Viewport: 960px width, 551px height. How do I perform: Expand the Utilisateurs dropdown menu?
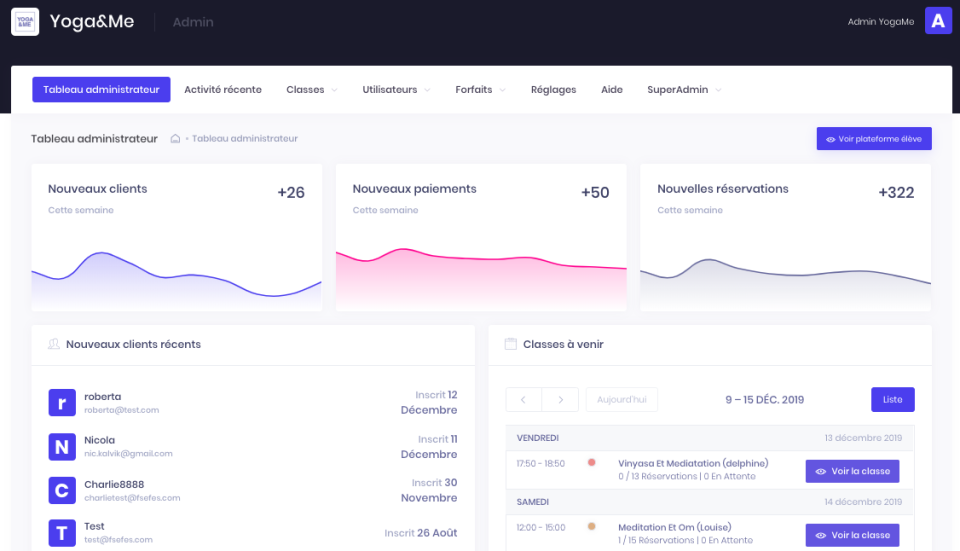pyautogui.click(x=396, y=89)
